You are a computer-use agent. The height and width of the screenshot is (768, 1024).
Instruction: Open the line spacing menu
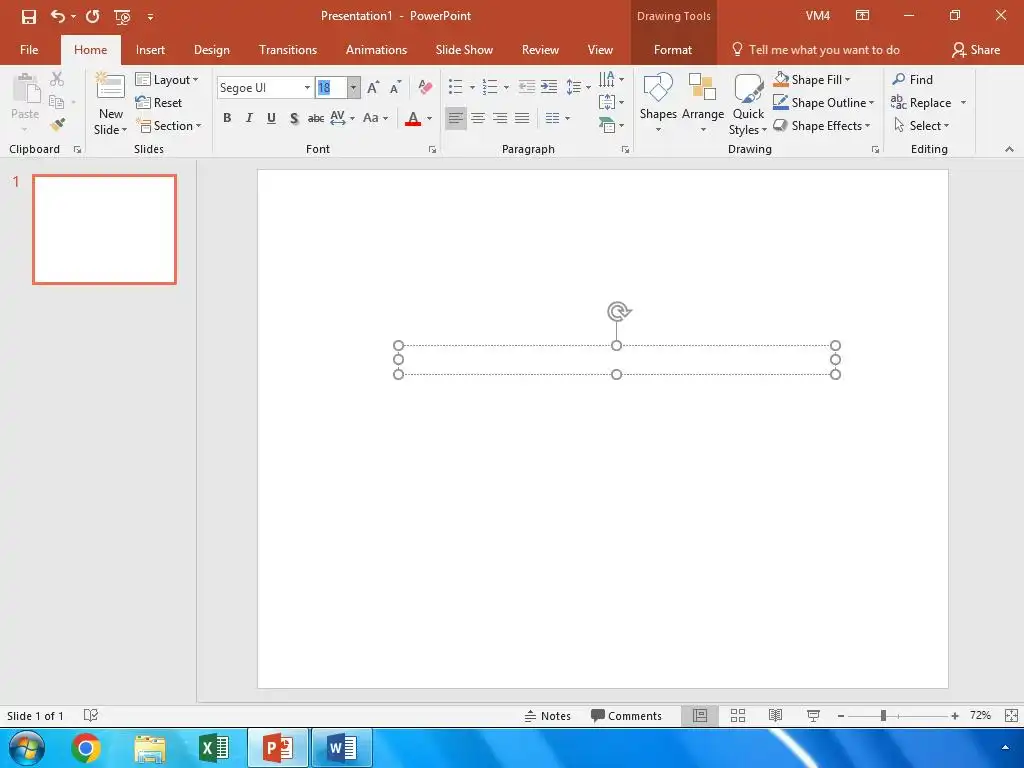(578, 87)
